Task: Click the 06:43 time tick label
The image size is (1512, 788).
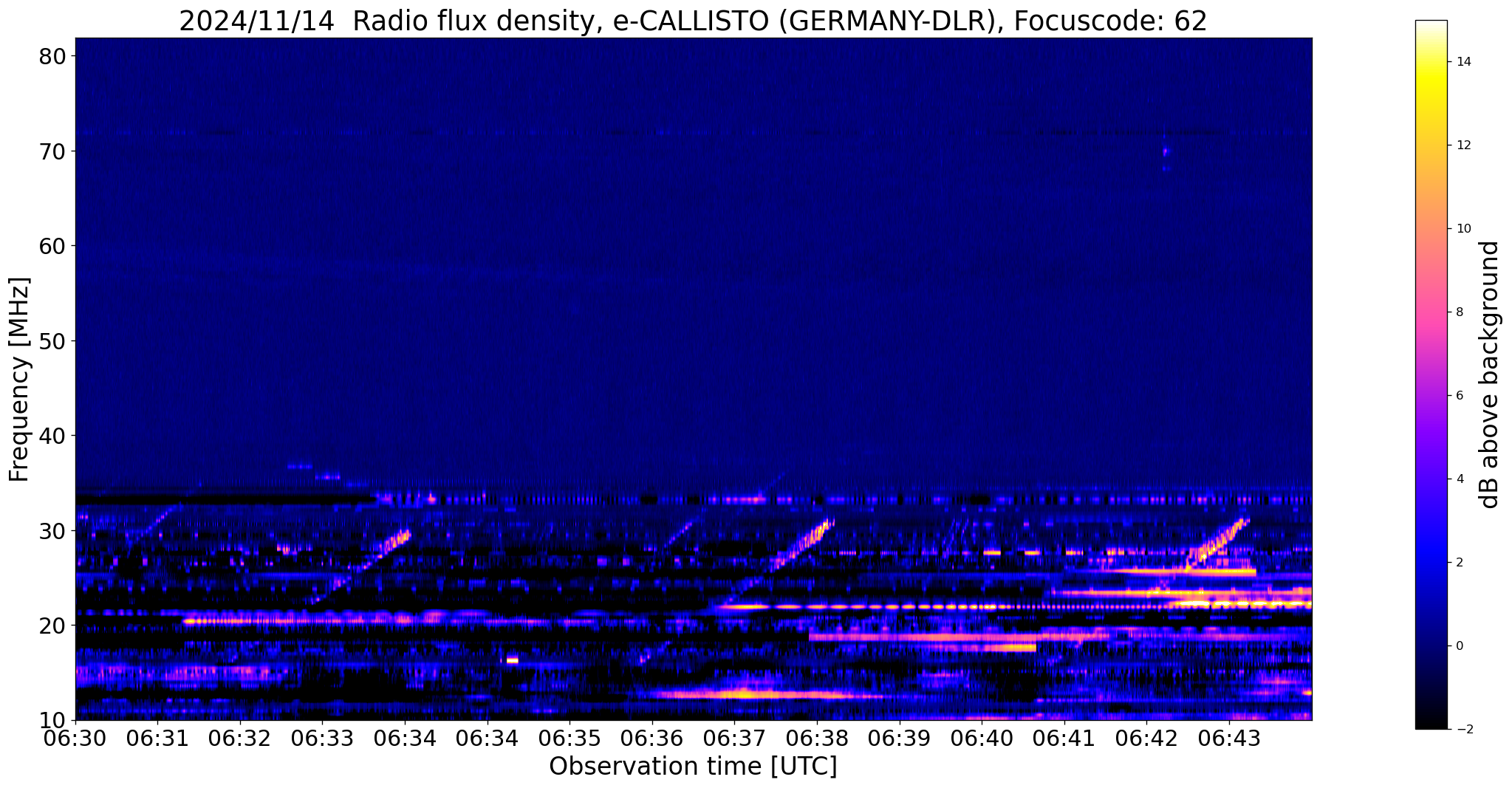Action: click(1229, 737)
